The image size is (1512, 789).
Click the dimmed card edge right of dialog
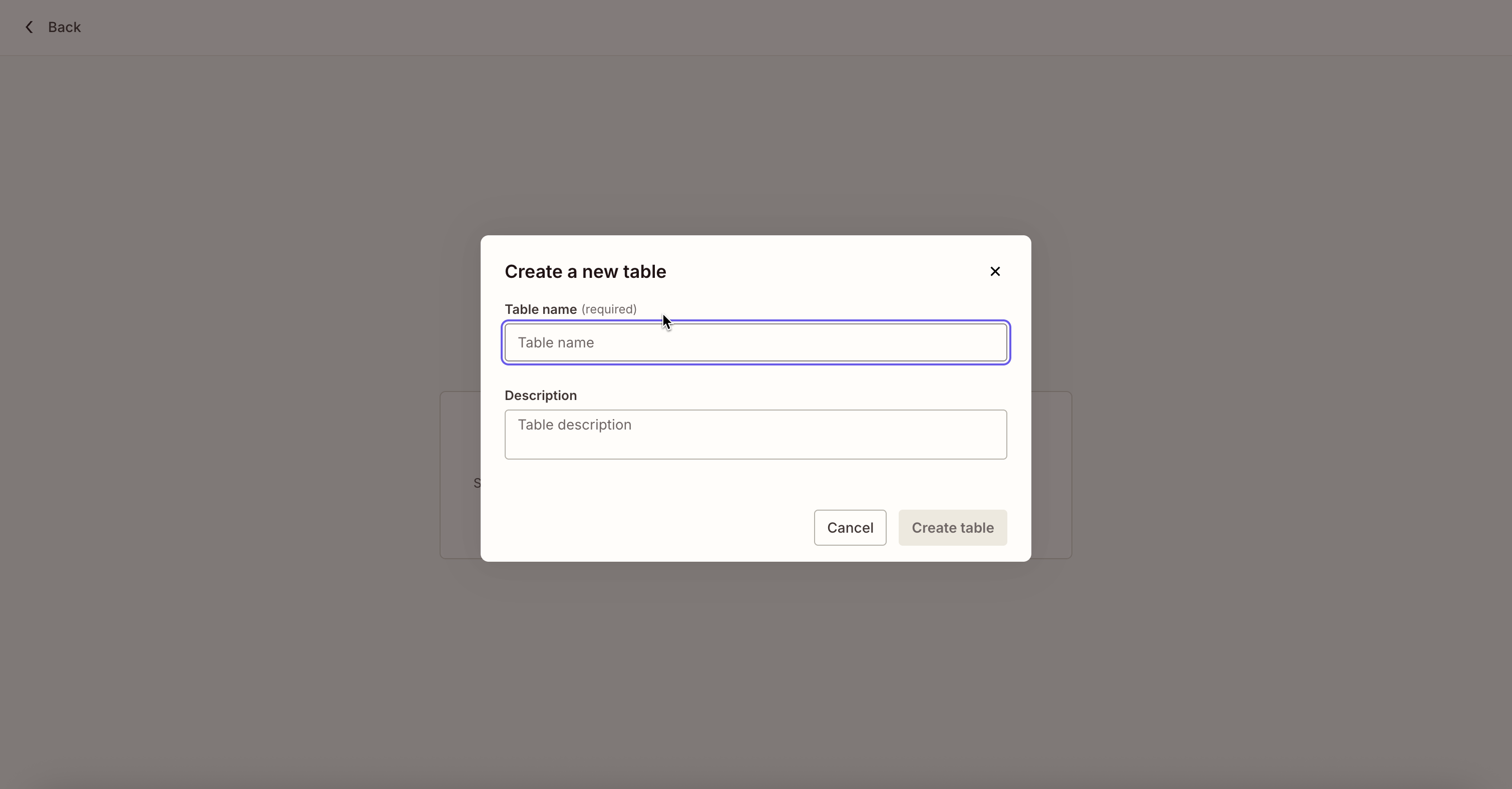(x=1052, y=476)
